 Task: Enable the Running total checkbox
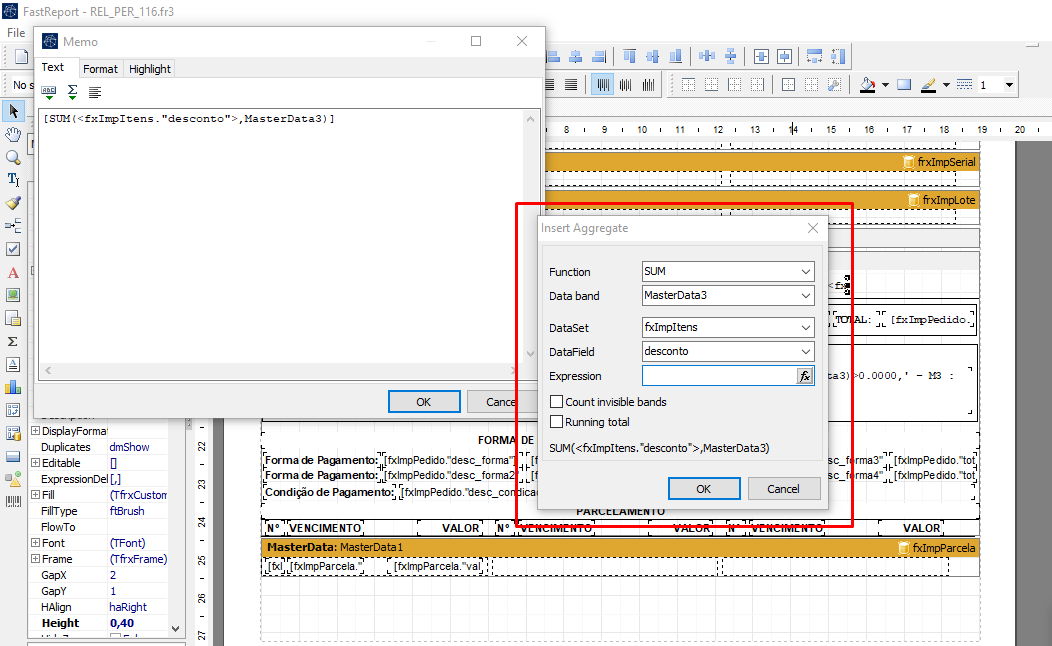point(556,422)
